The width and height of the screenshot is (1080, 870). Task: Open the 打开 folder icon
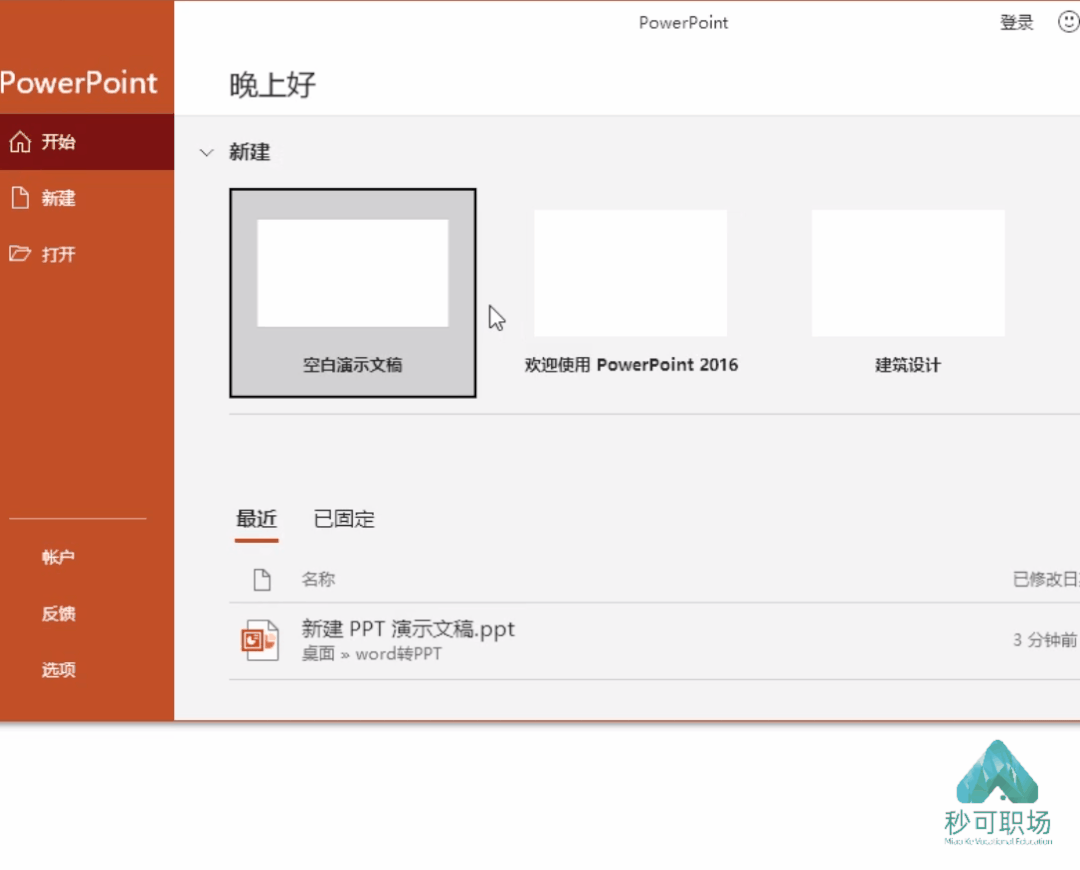20,254
